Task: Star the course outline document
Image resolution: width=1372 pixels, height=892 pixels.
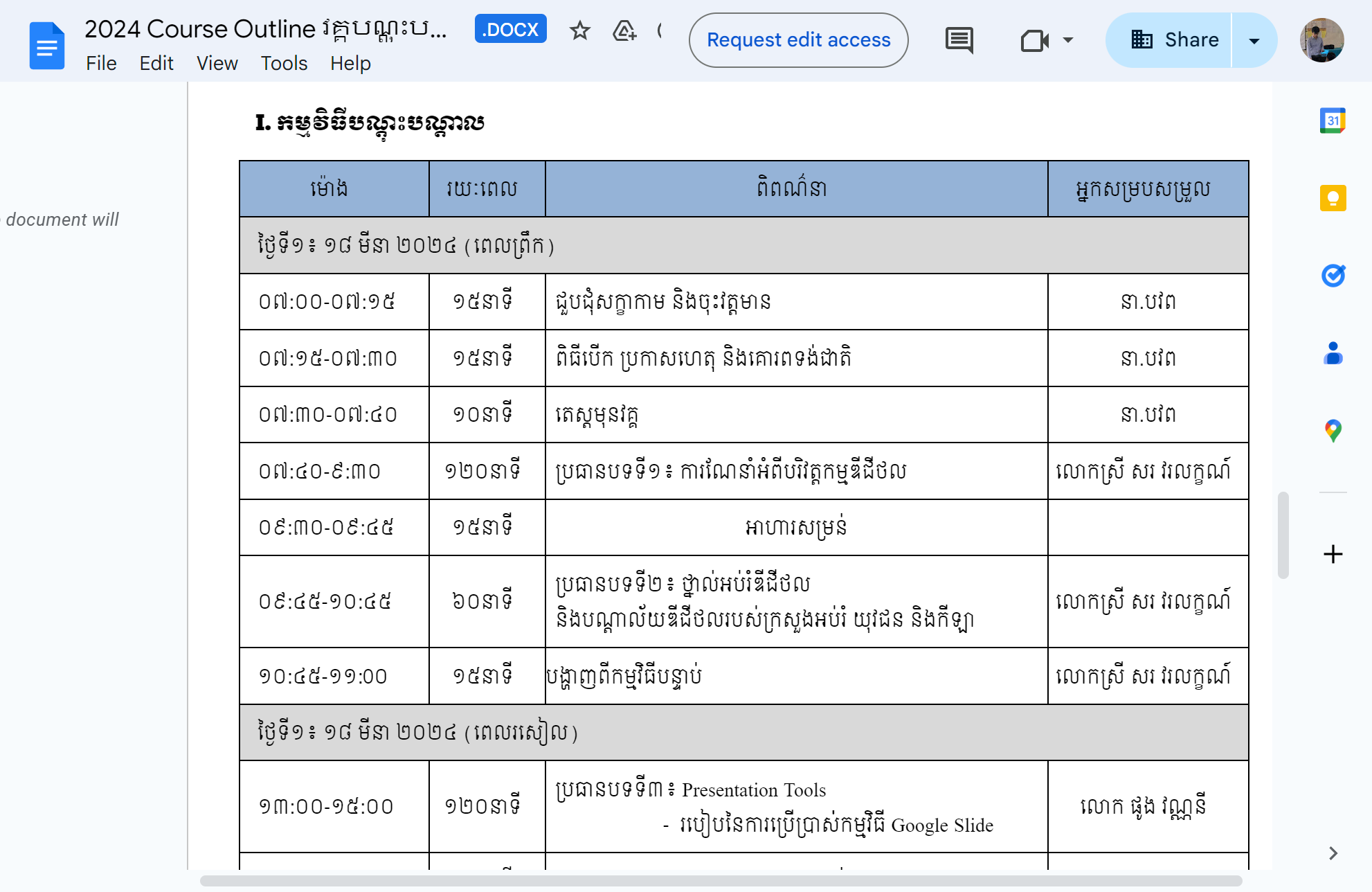Action: tap(579, 31)
